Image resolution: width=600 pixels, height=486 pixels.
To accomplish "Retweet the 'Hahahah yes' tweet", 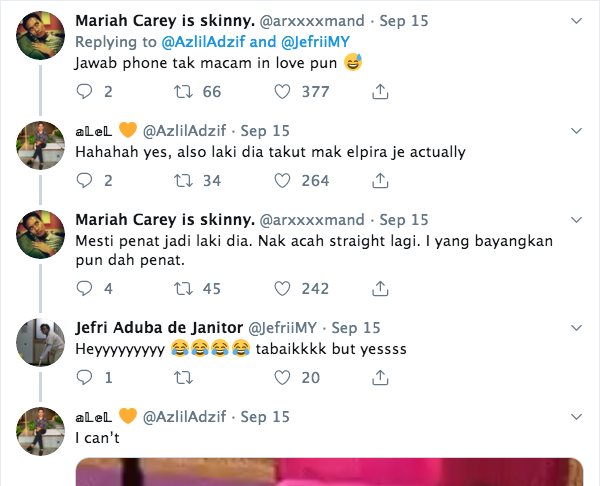I will pyautogui.click(x=183, y=181).
